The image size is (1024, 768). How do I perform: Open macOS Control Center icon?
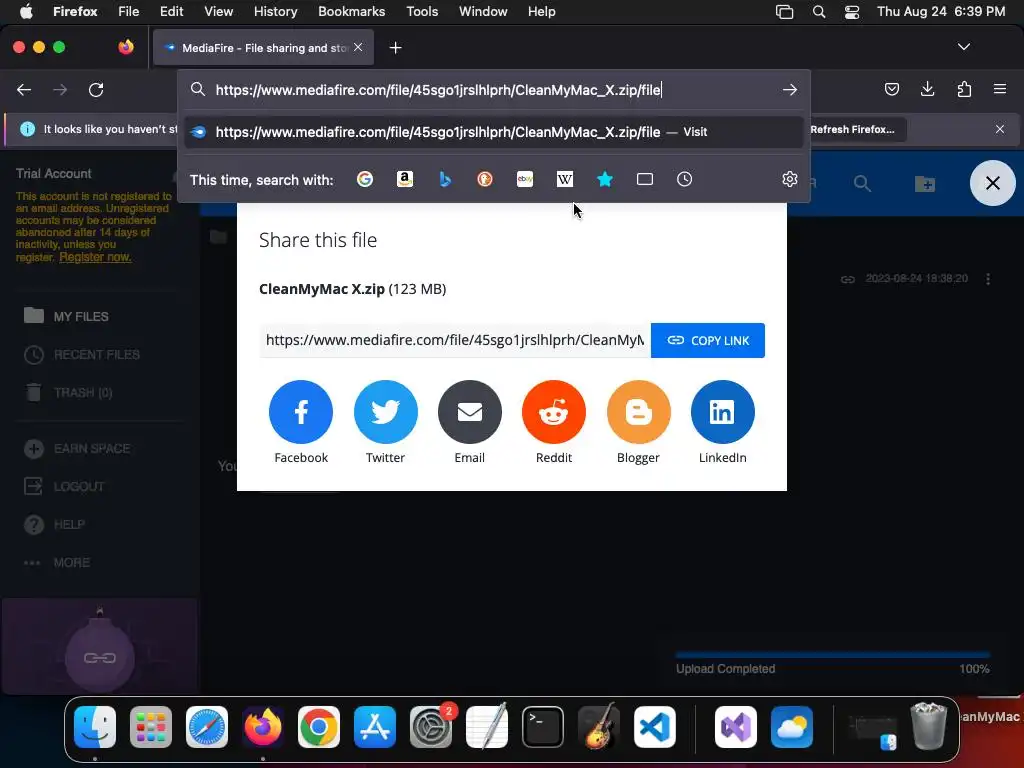point(852,12)
